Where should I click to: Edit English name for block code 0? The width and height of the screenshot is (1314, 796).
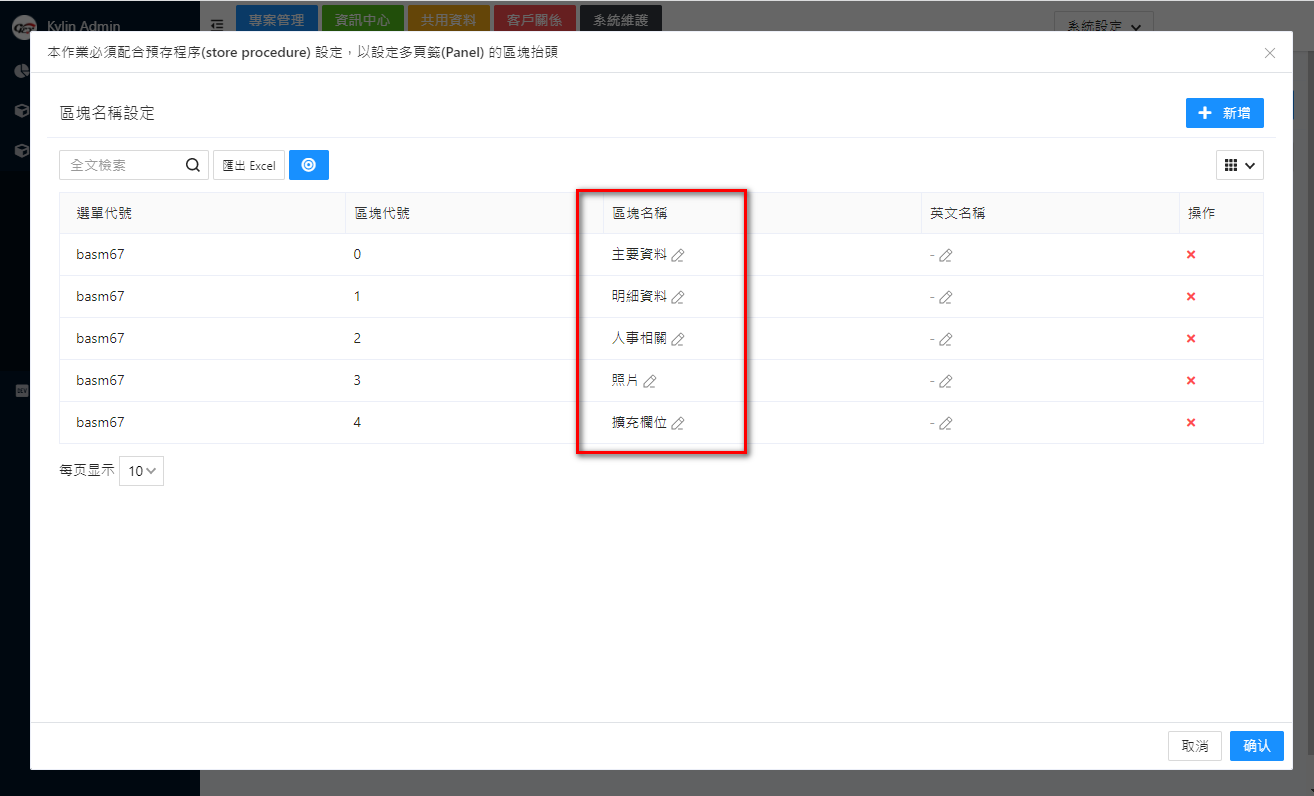coord(945,255)
